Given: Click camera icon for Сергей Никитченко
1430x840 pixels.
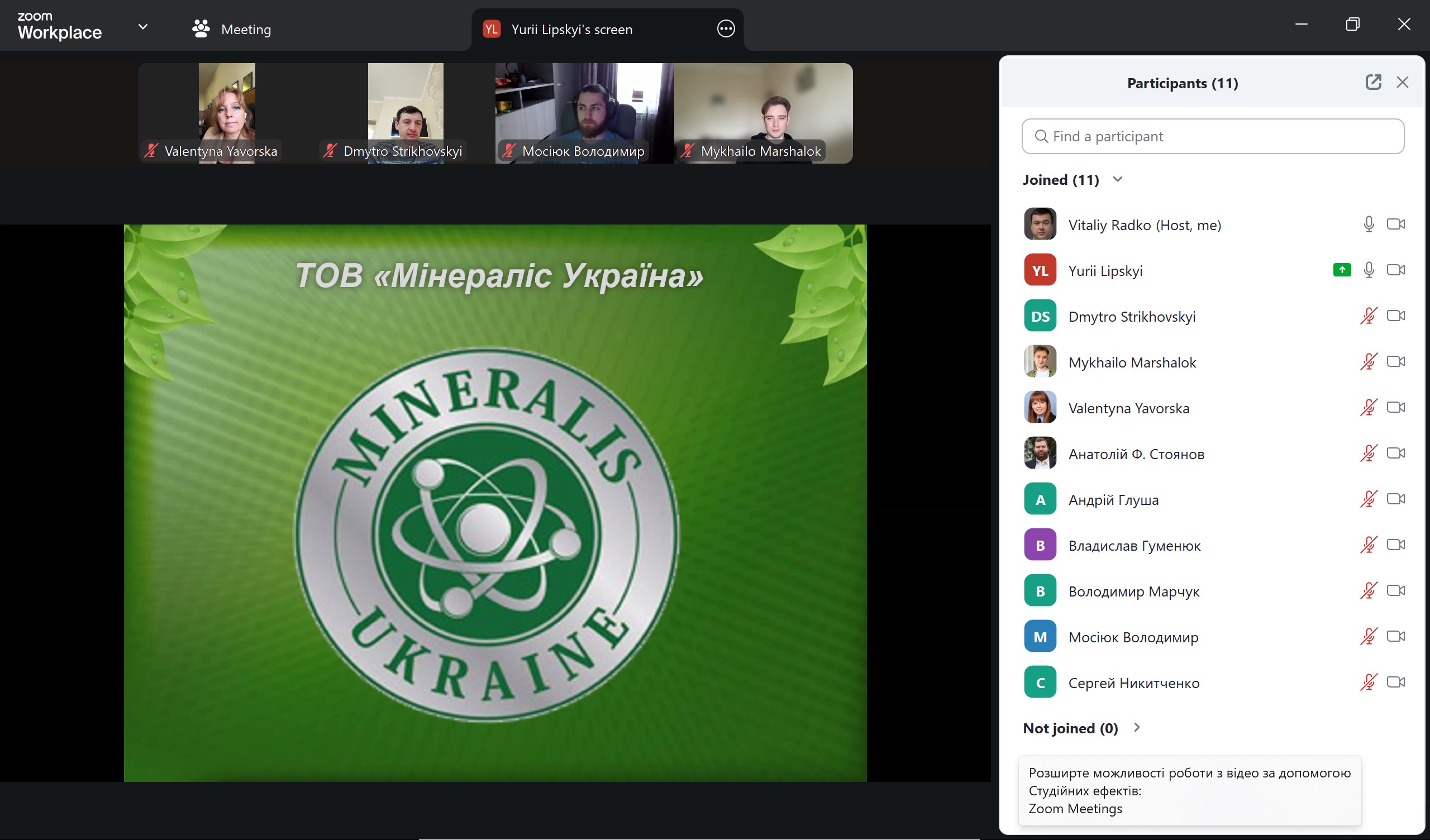Looking at the screenshot, I should 1395,682.
